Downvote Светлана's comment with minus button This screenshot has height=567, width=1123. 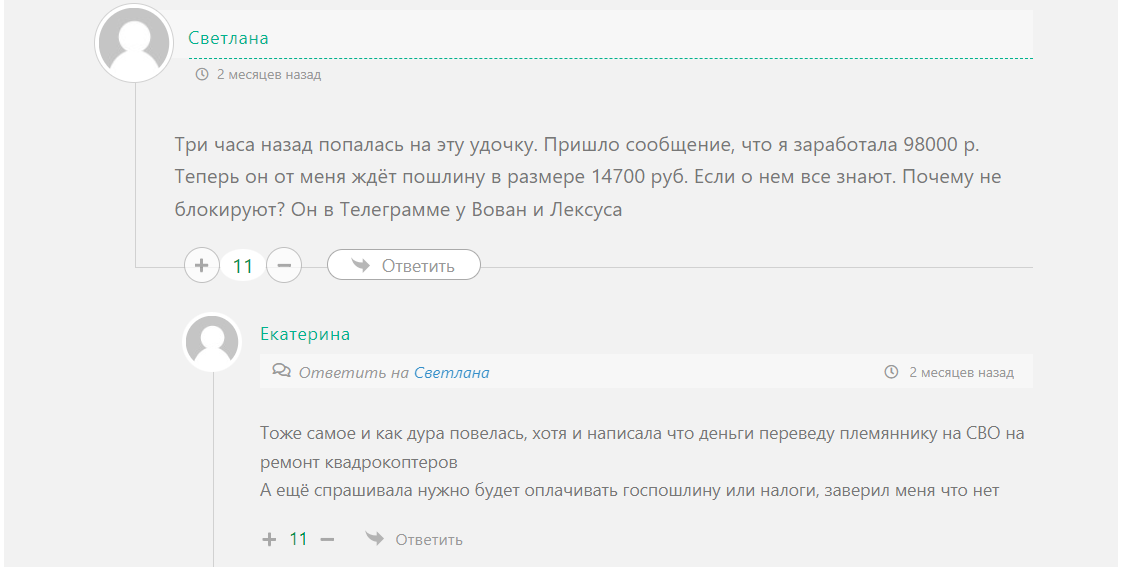pyautogui.click(x=284, y=266)
